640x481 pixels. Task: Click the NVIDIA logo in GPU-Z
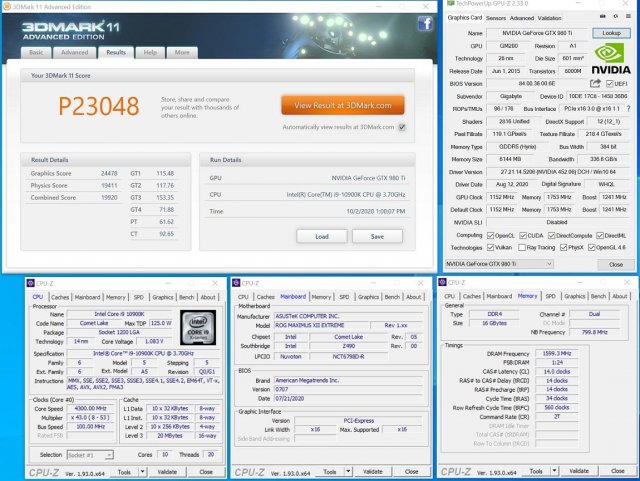click(611, 59)
